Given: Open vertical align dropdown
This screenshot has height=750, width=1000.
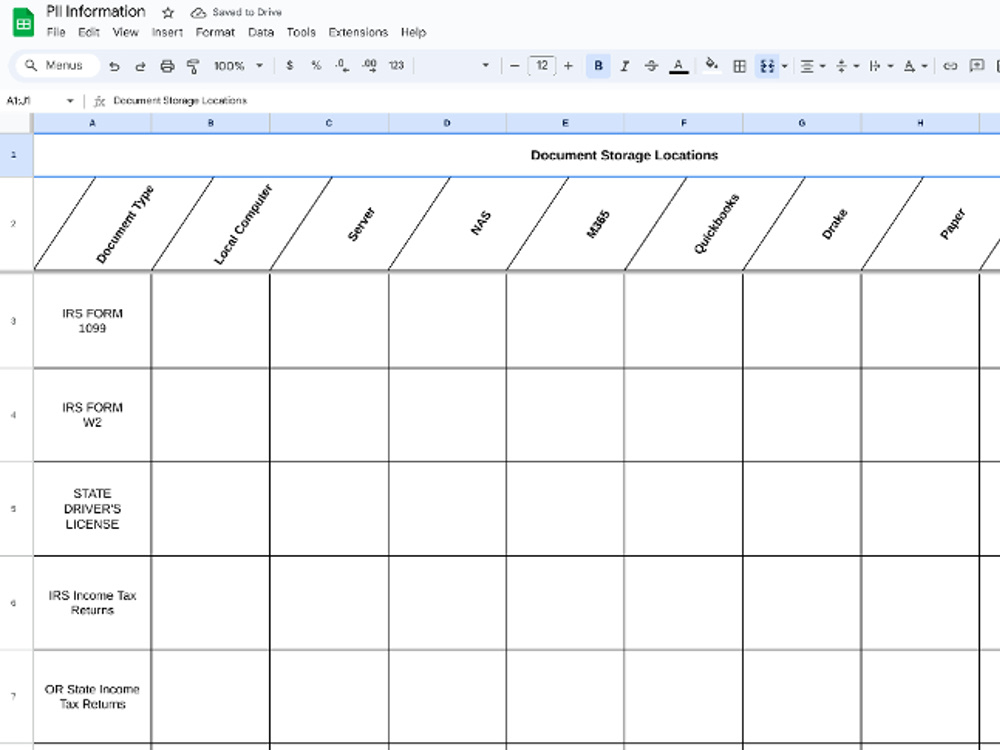Looking at the screenshot, I should pos(847,66).
